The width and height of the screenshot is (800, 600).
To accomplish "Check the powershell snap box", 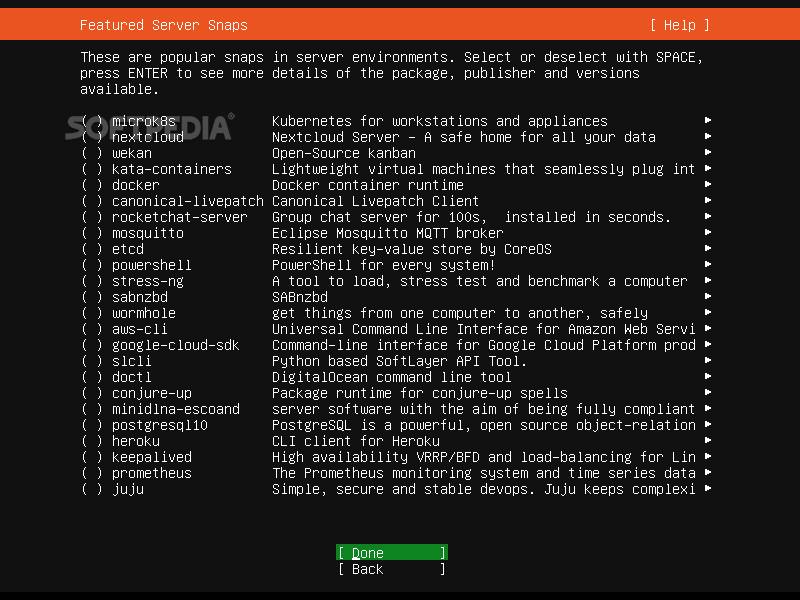I will [x=92, y=265].
